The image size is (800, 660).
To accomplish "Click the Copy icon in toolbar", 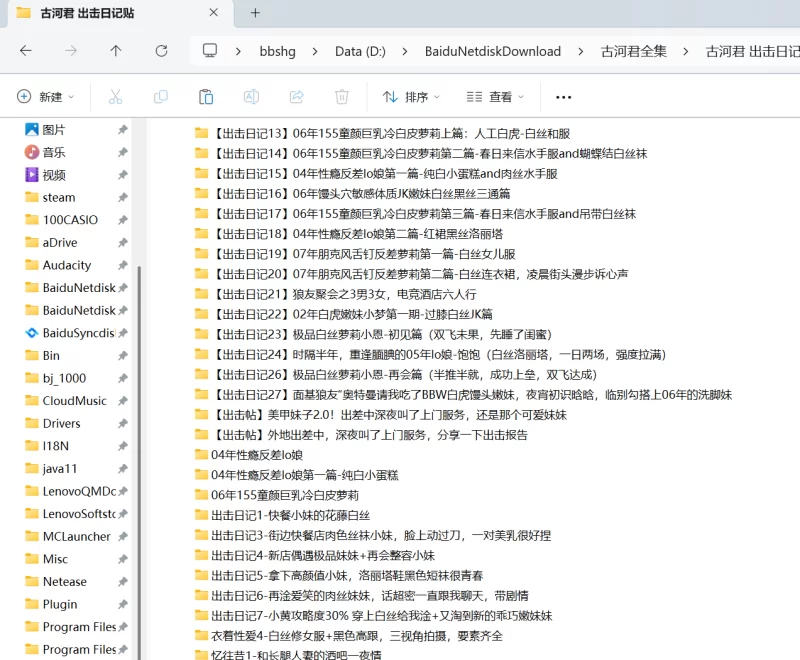I will pyautogui.click(x=161, y=97).
